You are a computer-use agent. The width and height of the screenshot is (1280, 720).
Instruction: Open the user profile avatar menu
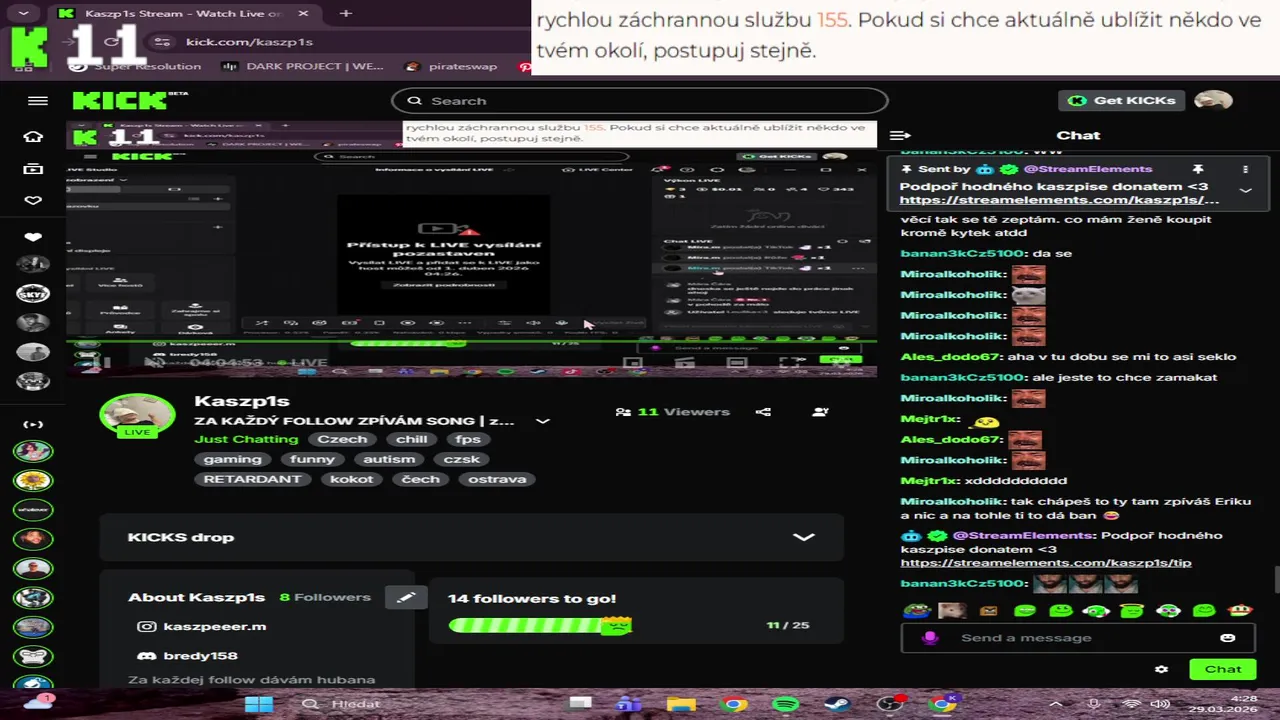[1213, 100]
